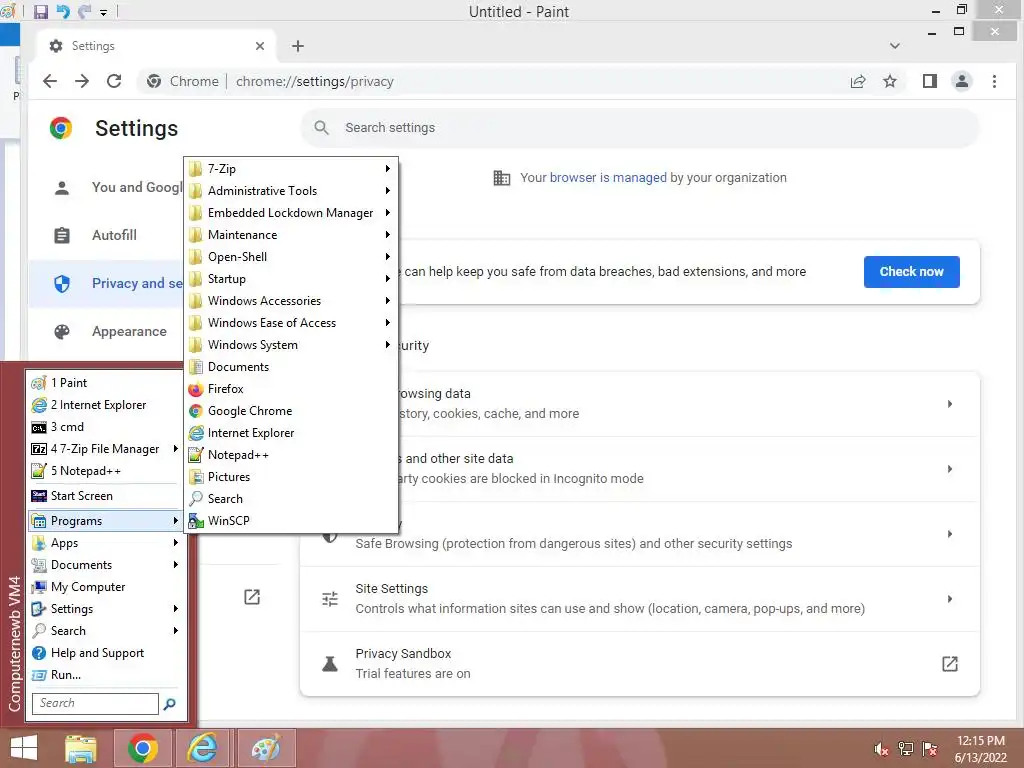
Task: Click the Privacy Sandbox flask icon
Action: [330, 664]
